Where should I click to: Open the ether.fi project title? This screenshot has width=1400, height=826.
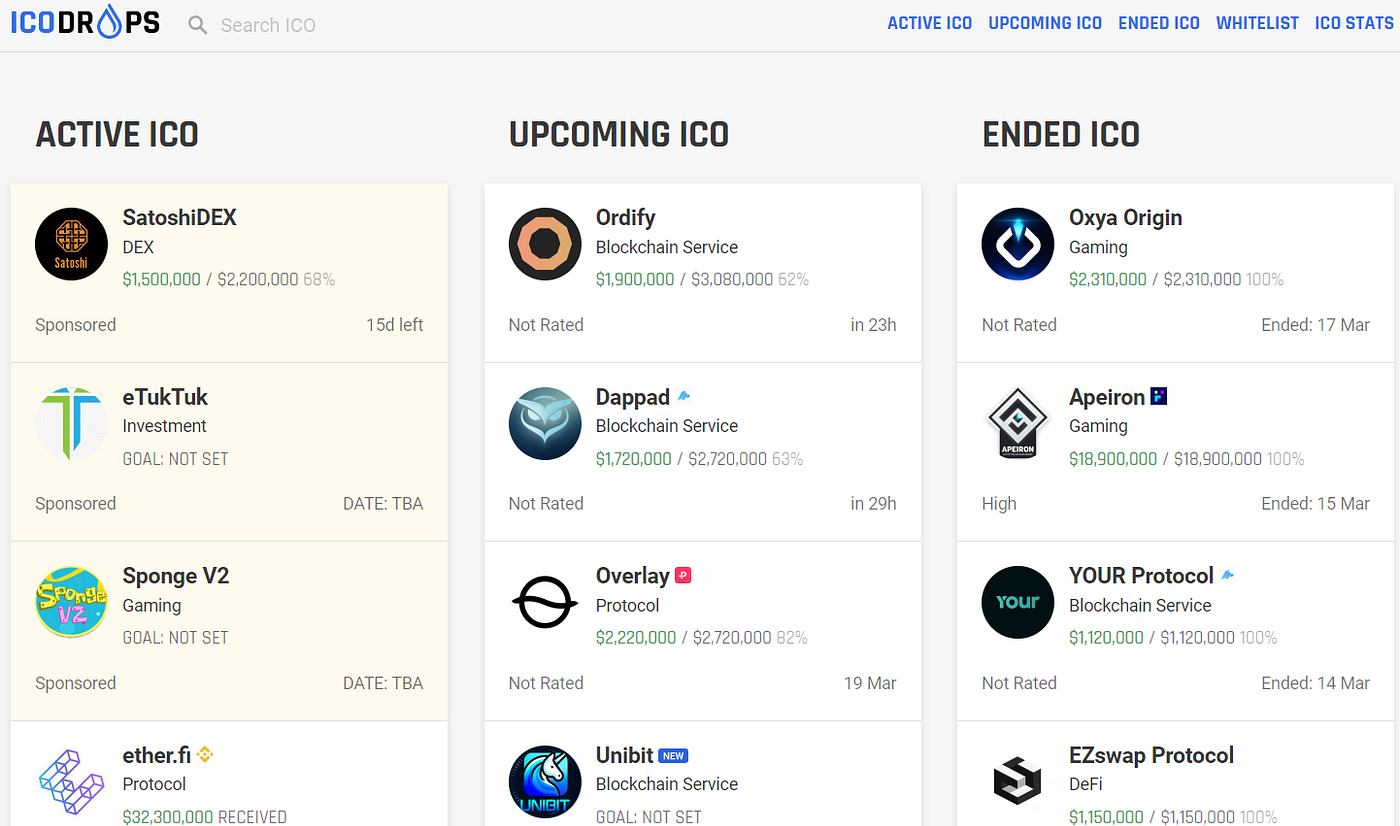point(156,755)
